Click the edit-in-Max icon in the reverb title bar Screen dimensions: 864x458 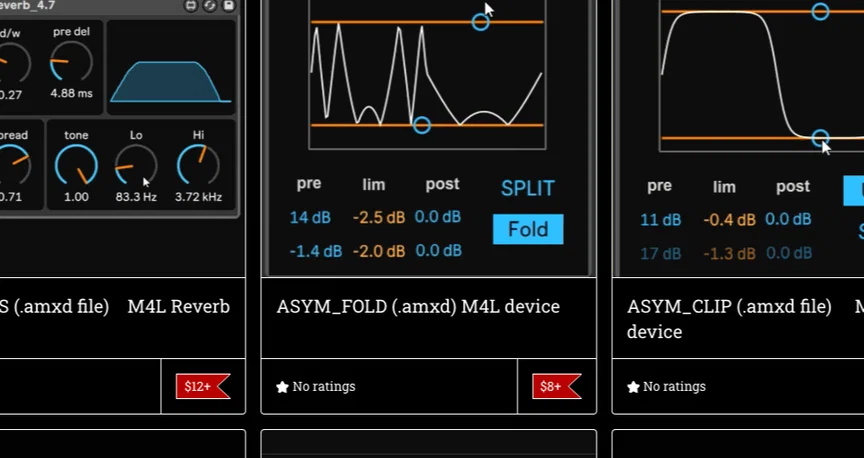(191, 6)
